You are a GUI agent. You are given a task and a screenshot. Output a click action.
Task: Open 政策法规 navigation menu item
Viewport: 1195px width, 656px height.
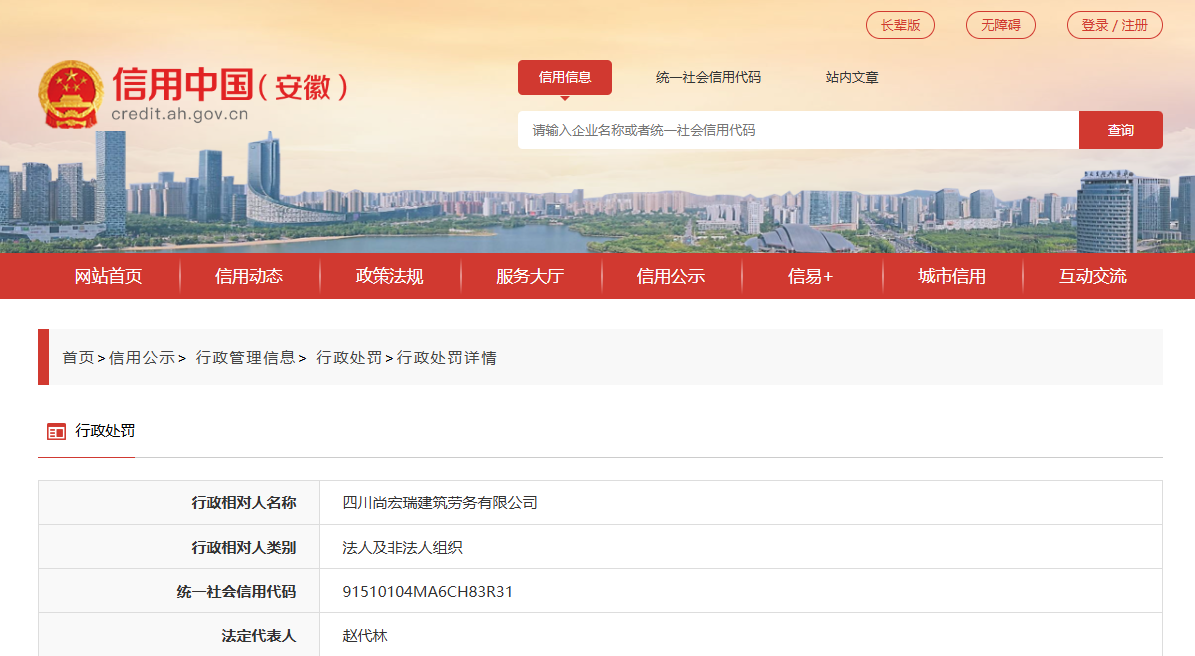click(390, 276)
